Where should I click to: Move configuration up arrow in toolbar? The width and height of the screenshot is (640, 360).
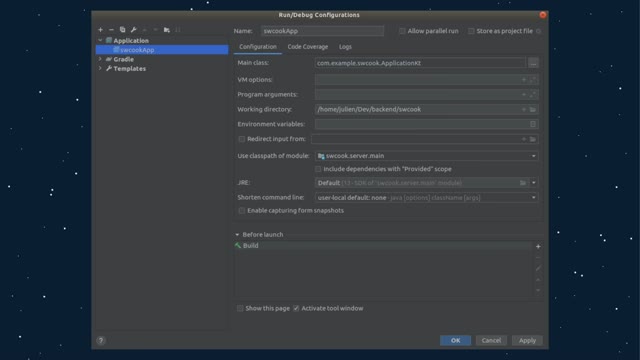144,30
